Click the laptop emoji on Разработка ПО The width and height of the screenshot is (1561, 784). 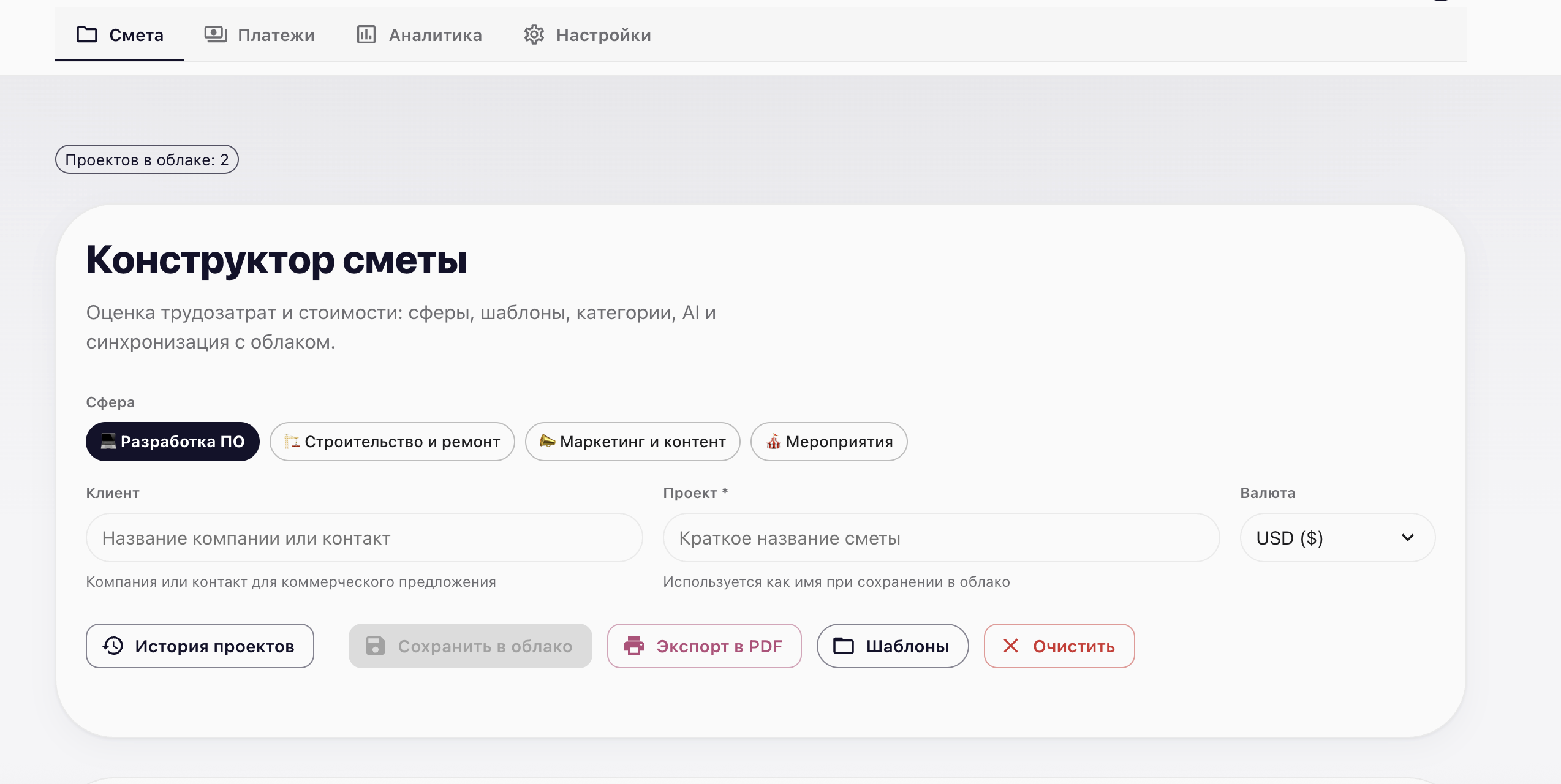pos(108,441)
